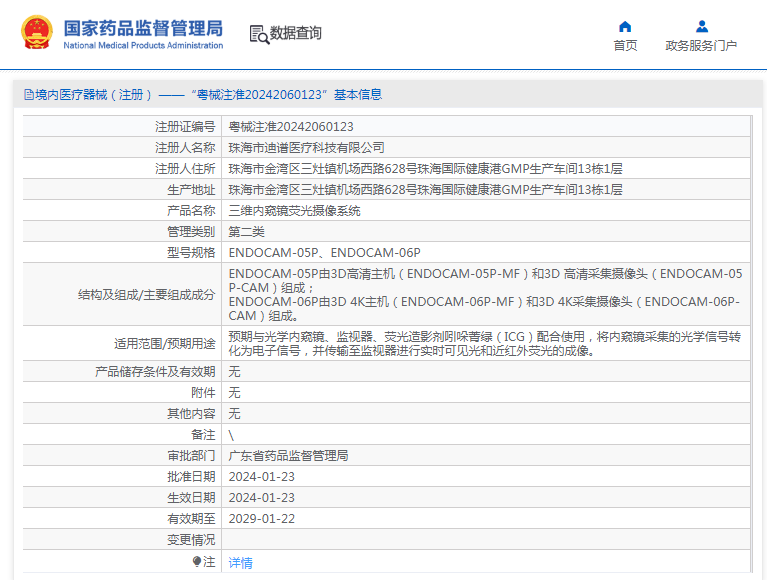Click approving department 广东省药品监督管理局
Screen dimensions: 767x580
pyautogui.click(x=288, y=456)
